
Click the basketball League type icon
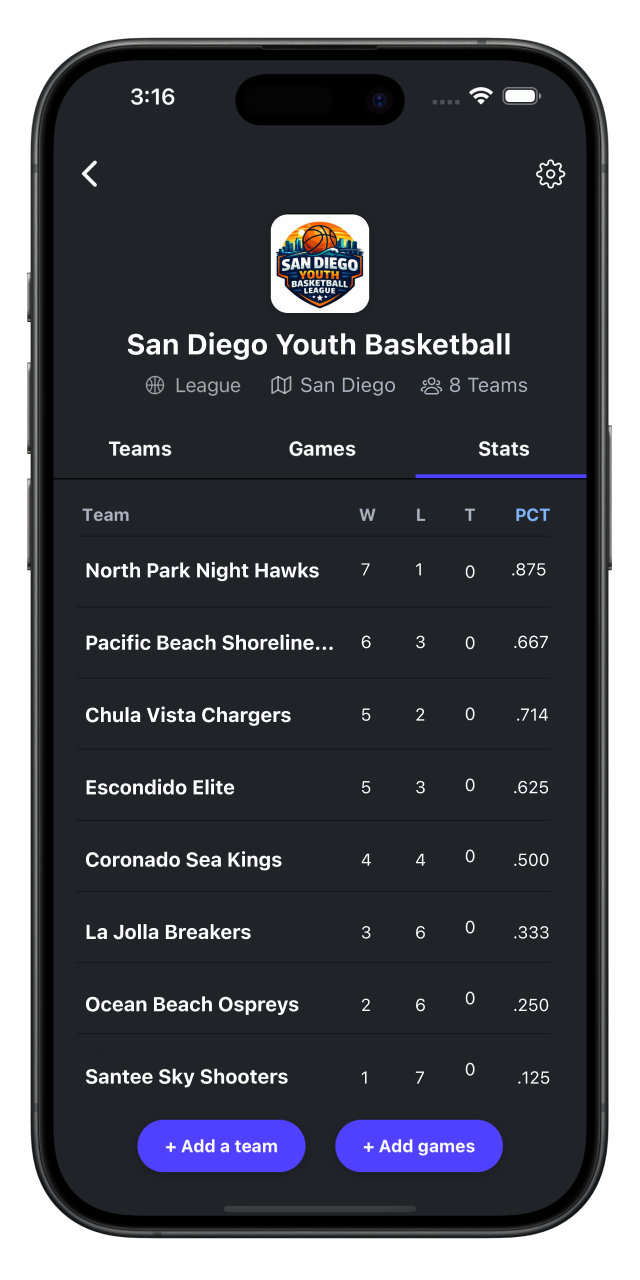156,385
